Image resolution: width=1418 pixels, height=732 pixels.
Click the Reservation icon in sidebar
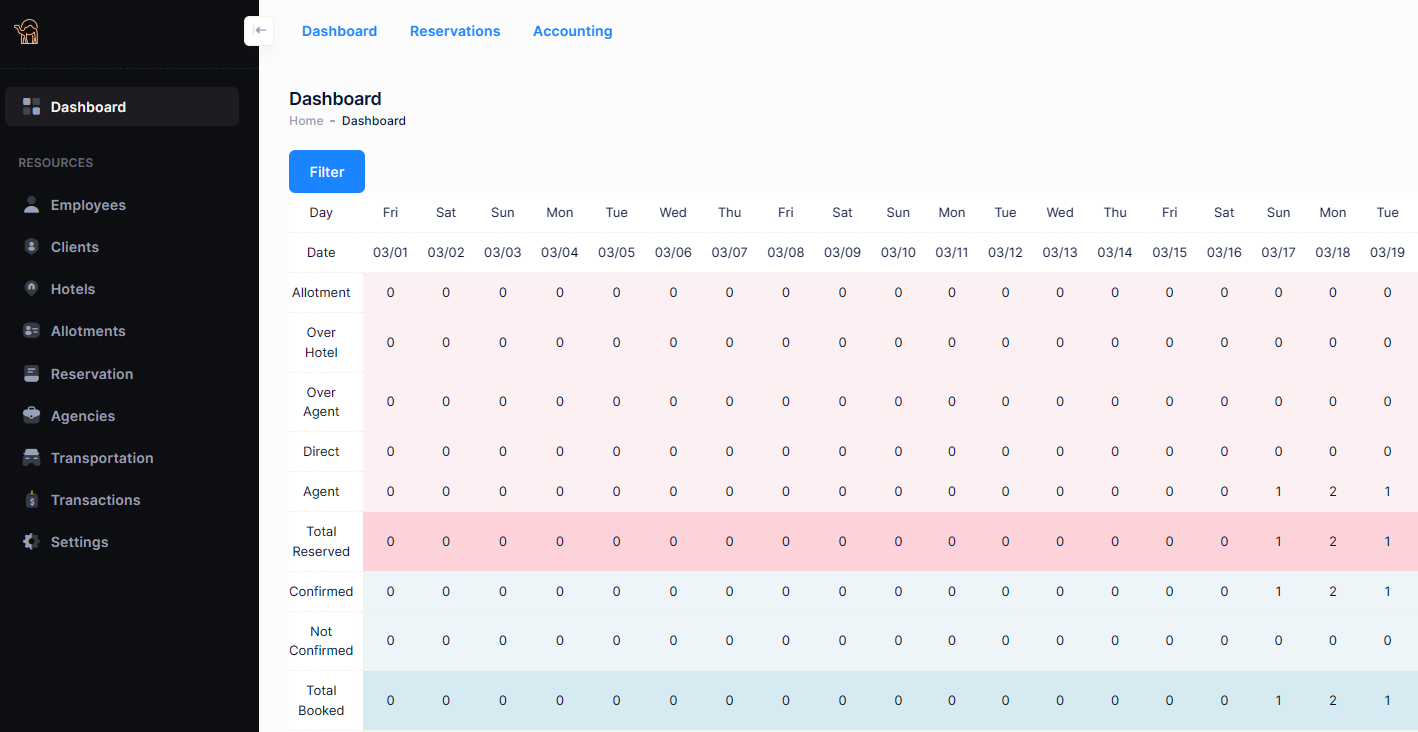pos(31,374)
